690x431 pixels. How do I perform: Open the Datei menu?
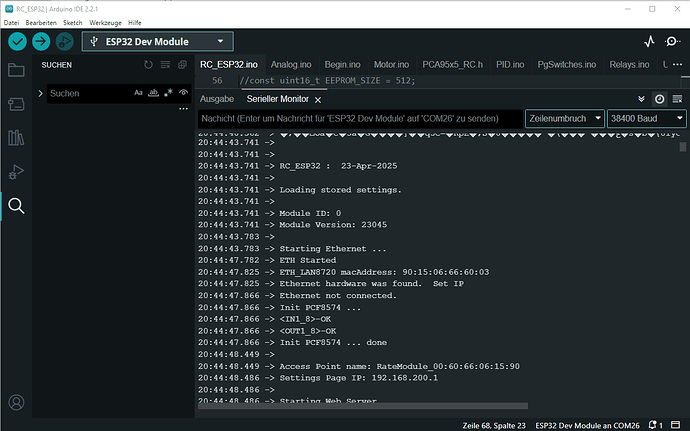pos(11,22)
